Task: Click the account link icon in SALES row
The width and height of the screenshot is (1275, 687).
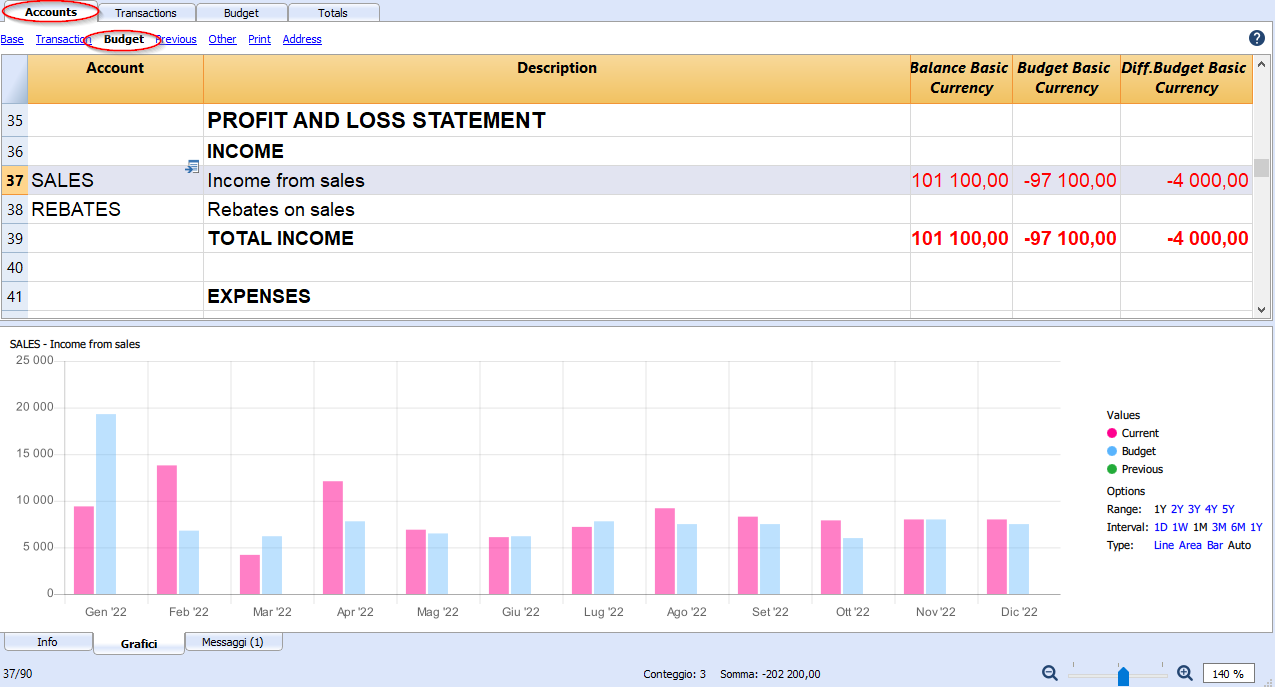Action: pos(192,167)
